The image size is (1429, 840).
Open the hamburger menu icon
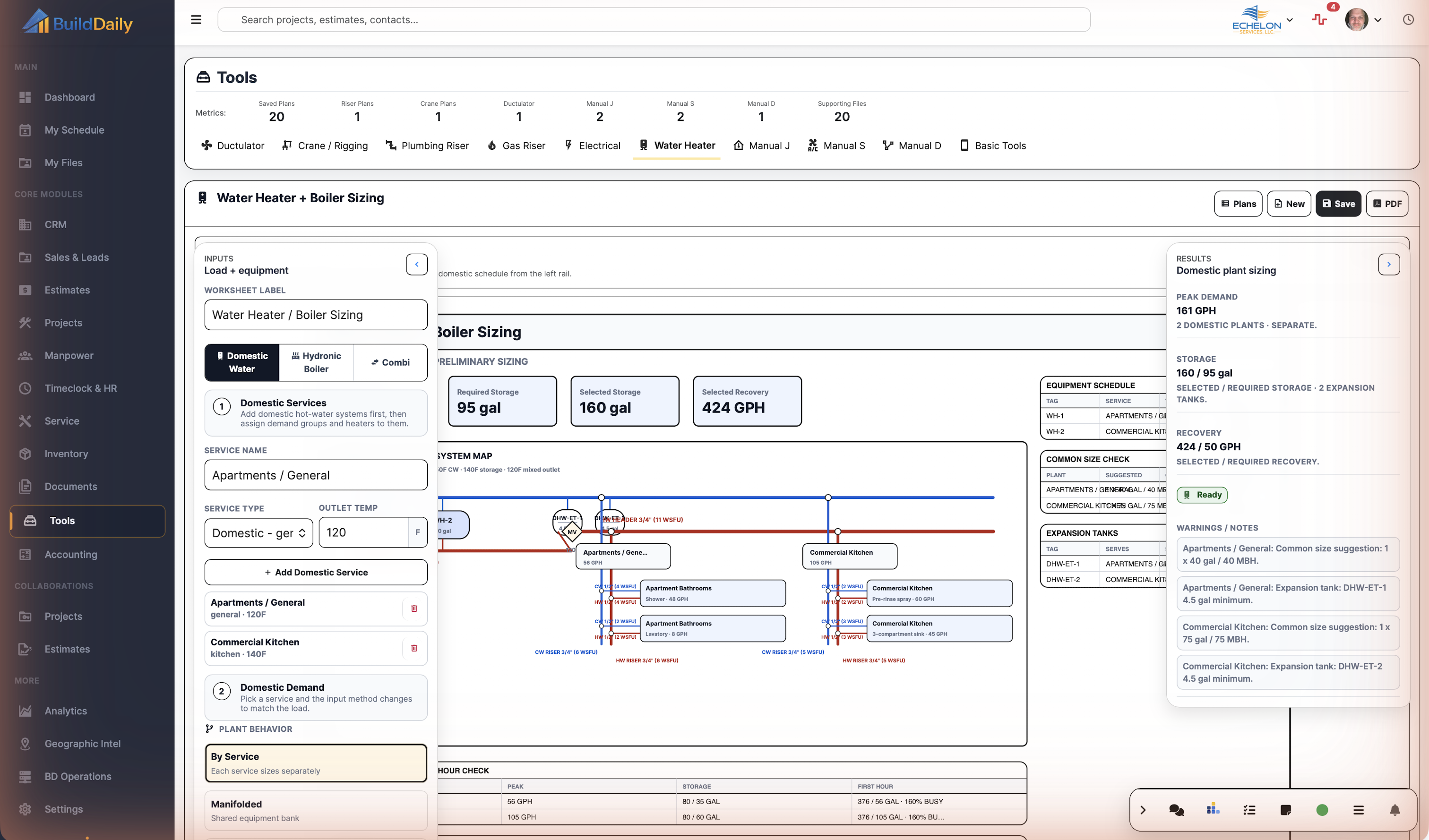[x=196, y=20]
